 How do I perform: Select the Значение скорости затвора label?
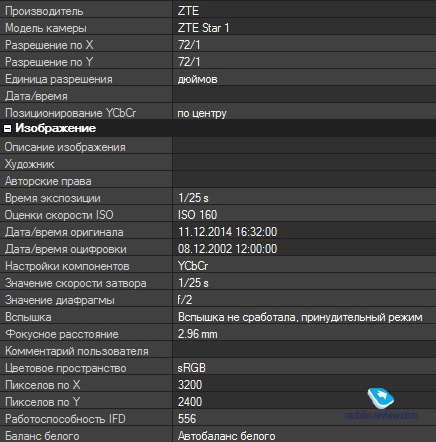point(76,283)
